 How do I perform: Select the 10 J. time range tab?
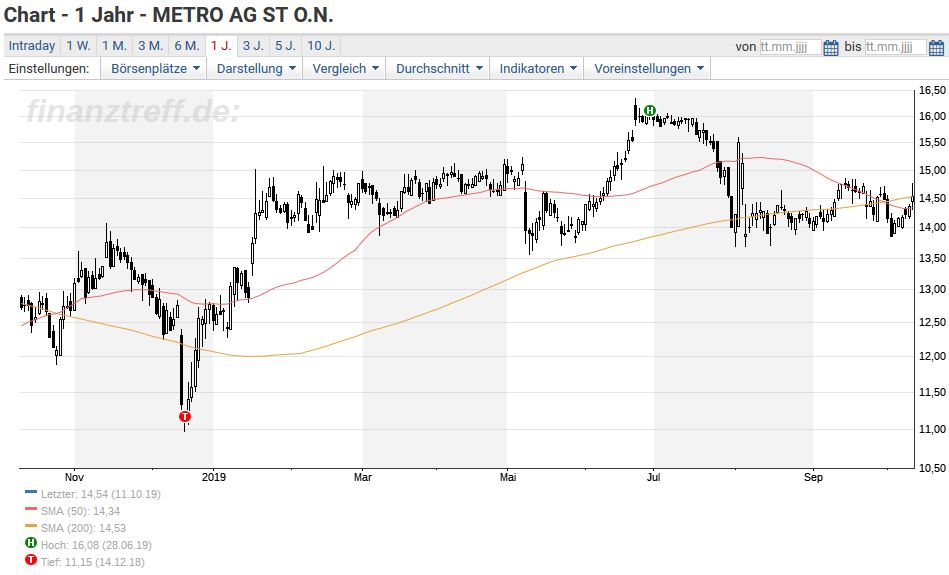tap(321, 46)
